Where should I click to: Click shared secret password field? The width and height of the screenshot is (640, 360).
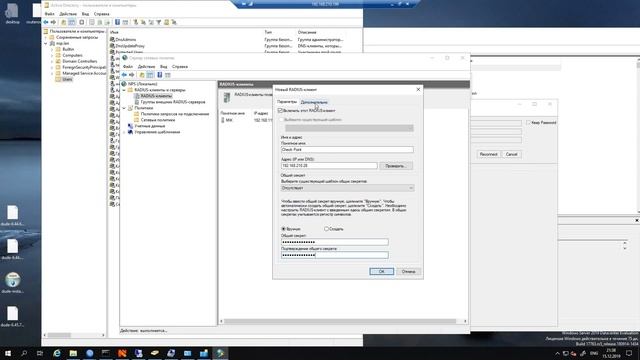point(335,242)
